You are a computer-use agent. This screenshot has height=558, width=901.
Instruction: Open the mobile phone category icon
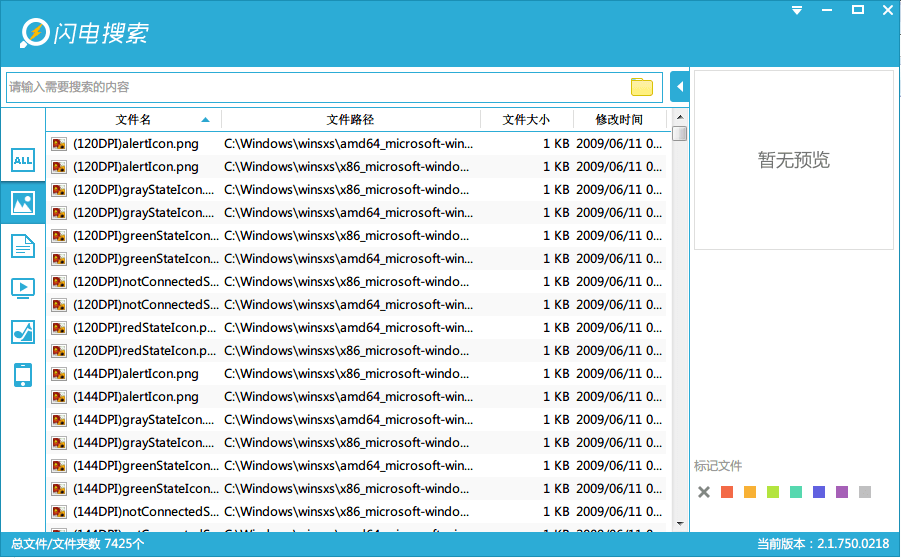[23, 375]
